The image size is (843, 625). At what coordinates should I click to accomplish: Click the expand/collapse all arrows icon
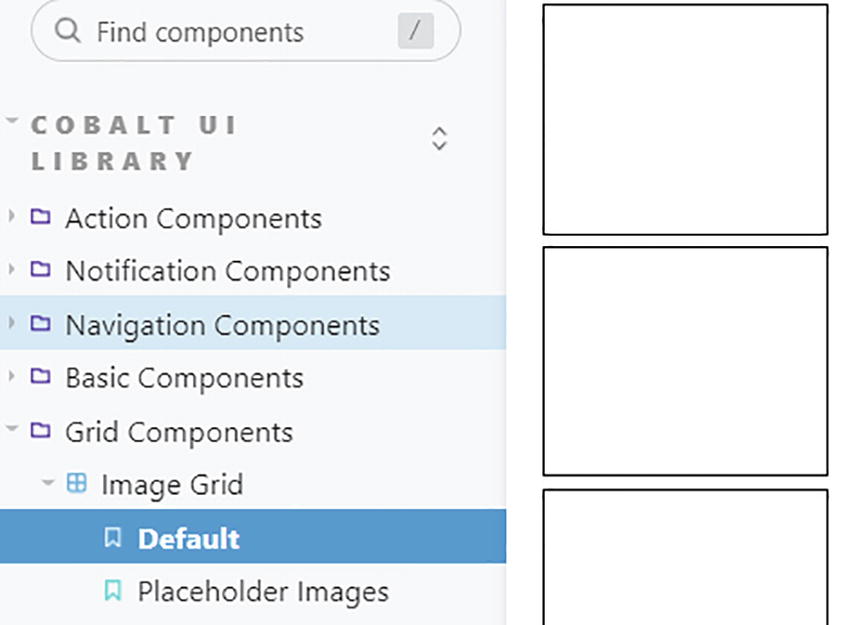pyautogui.click(x=439, y=139)
